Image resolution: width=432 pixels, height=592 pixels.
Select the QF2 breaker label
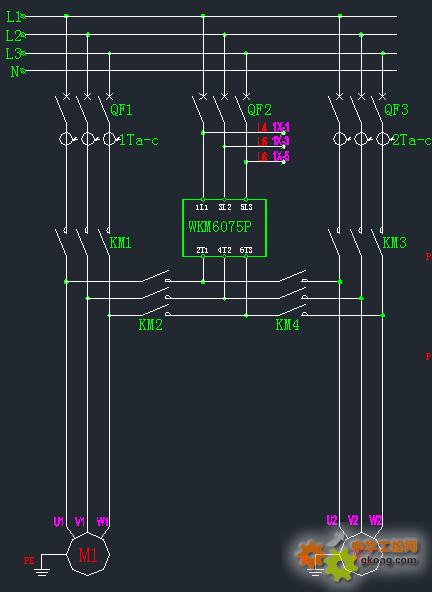(259, 110)
